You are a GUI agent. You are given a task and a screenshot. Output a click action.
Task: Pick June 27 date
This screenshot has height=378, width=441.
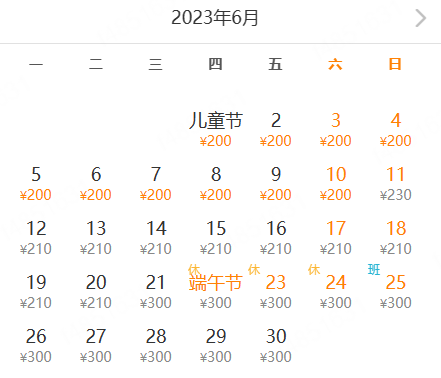[x=96, y=345]
